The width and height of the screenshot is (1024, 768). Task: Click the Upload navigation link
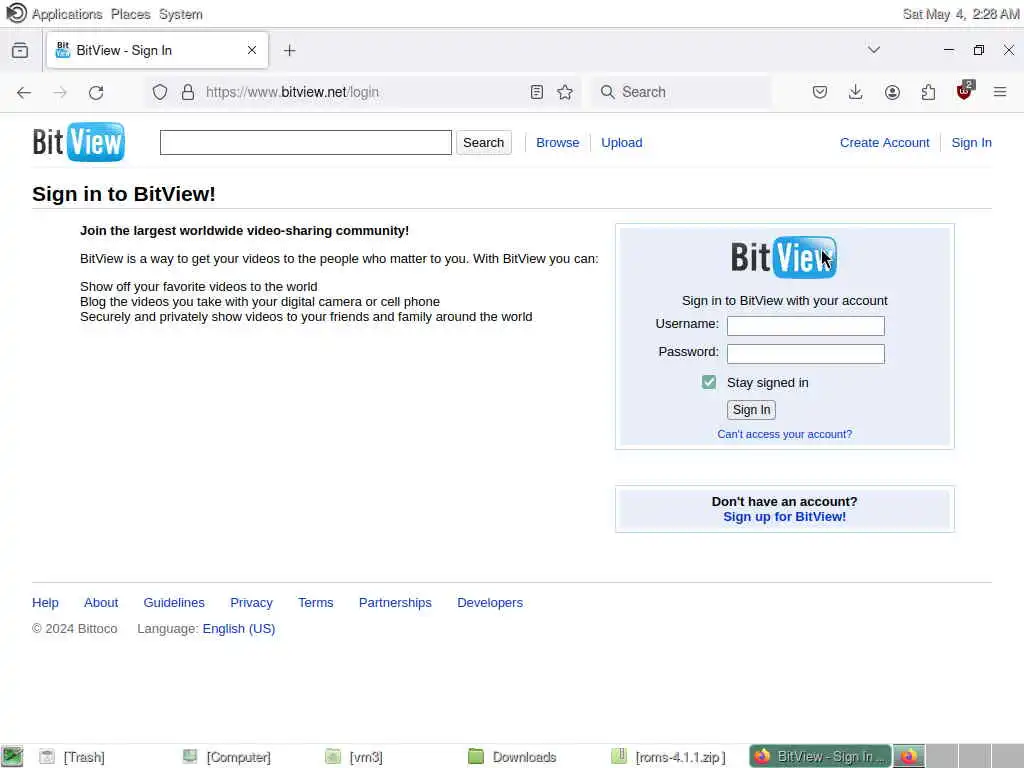tap(622, 142)
